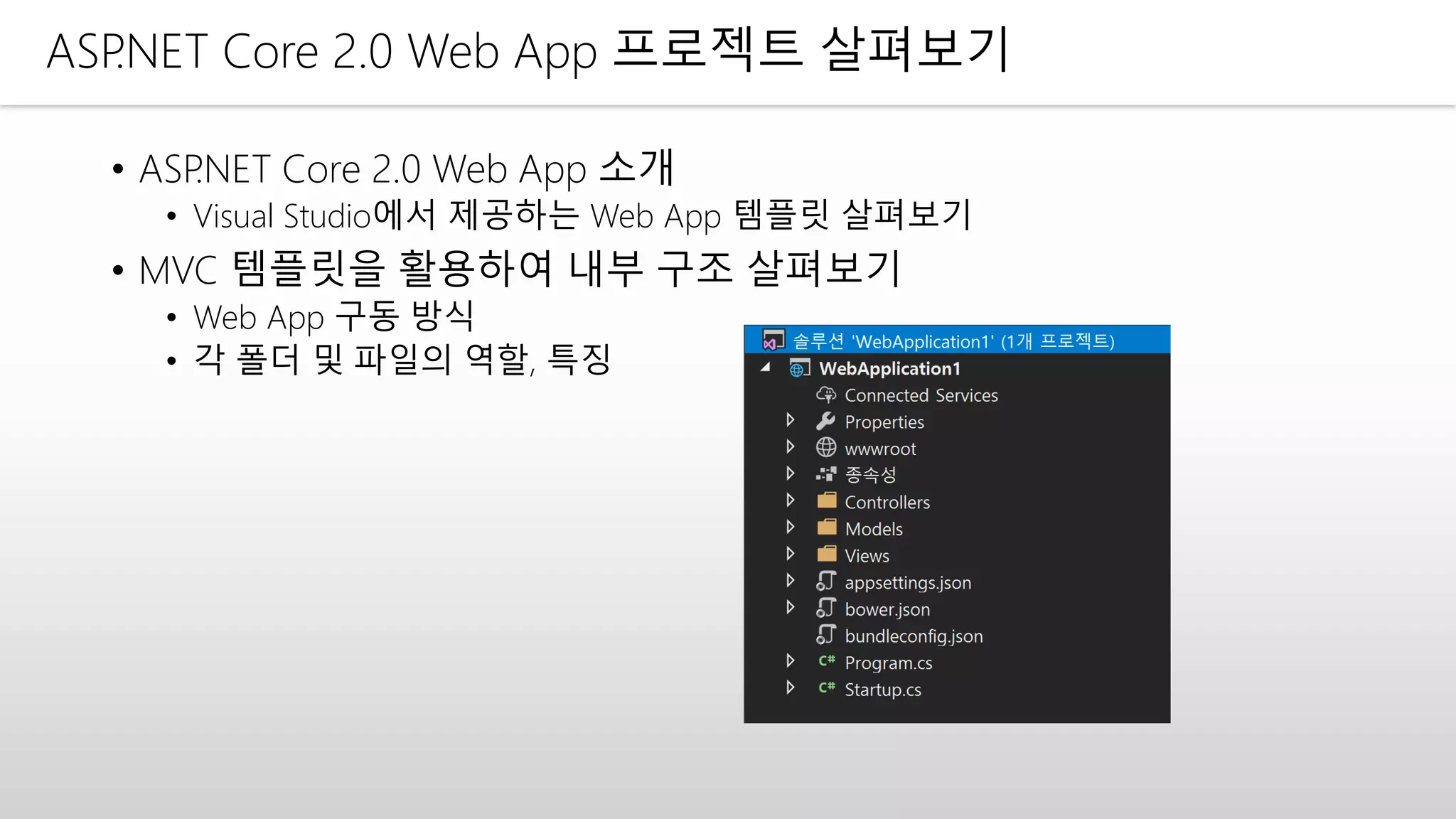Expand the wwwroot node arrow
1456x819 pixels.
click(791, 446)
